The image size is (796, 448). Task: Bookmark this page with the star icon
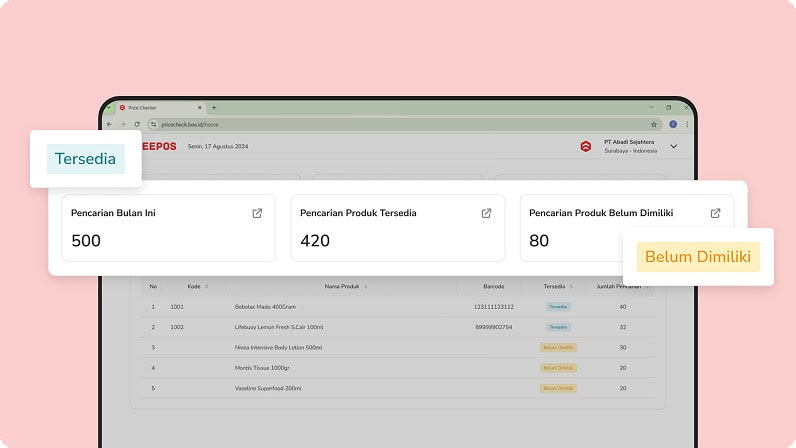(654, 124)
